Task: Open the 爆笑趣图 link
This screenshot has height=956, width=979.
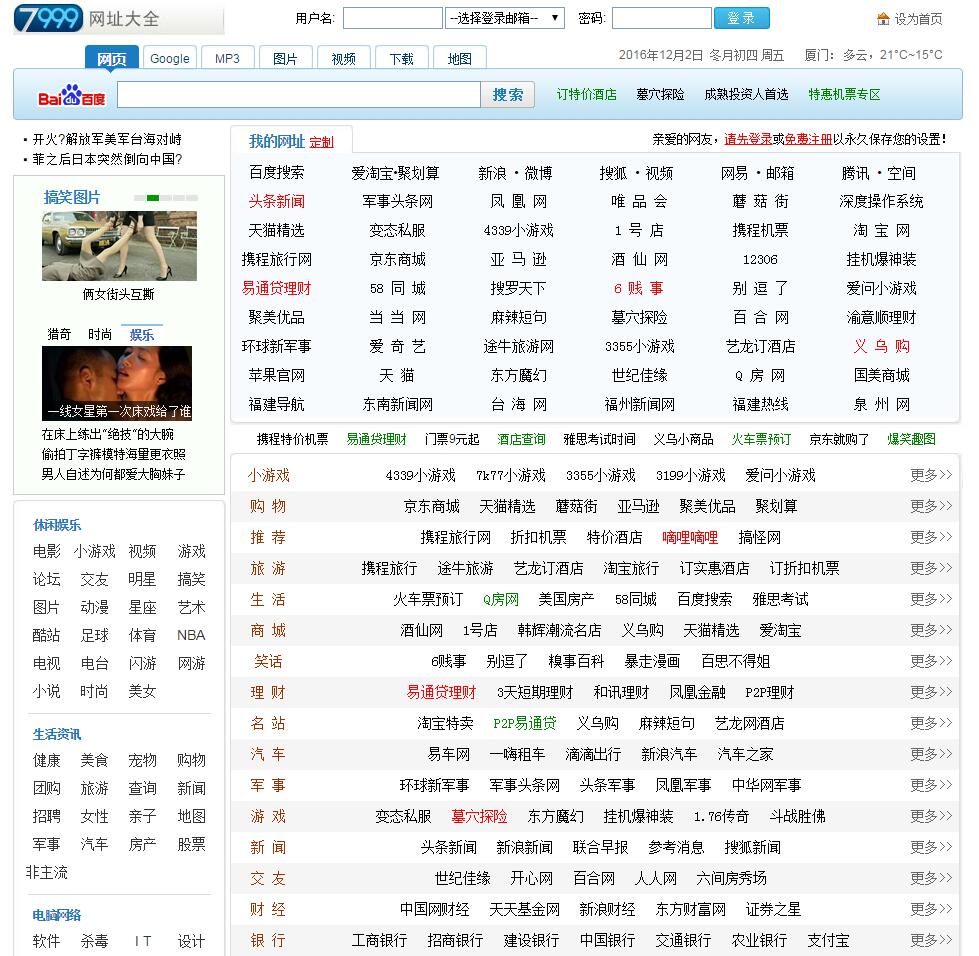Action: coord(912,439)
